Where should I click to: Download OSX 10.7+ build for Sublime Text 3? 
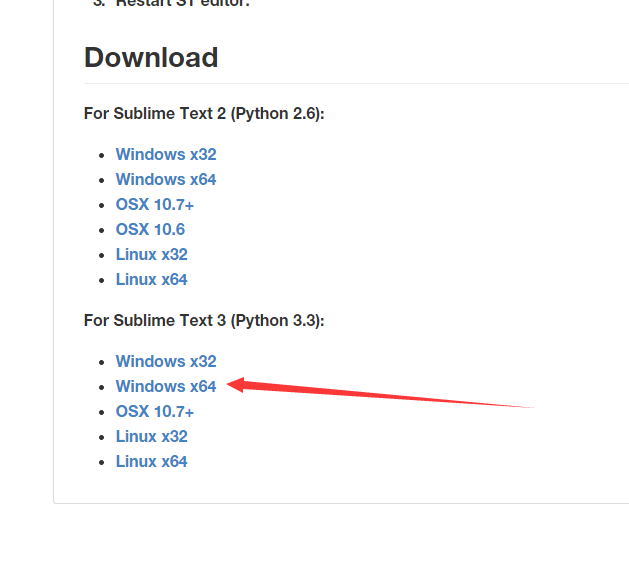[155, 412]
